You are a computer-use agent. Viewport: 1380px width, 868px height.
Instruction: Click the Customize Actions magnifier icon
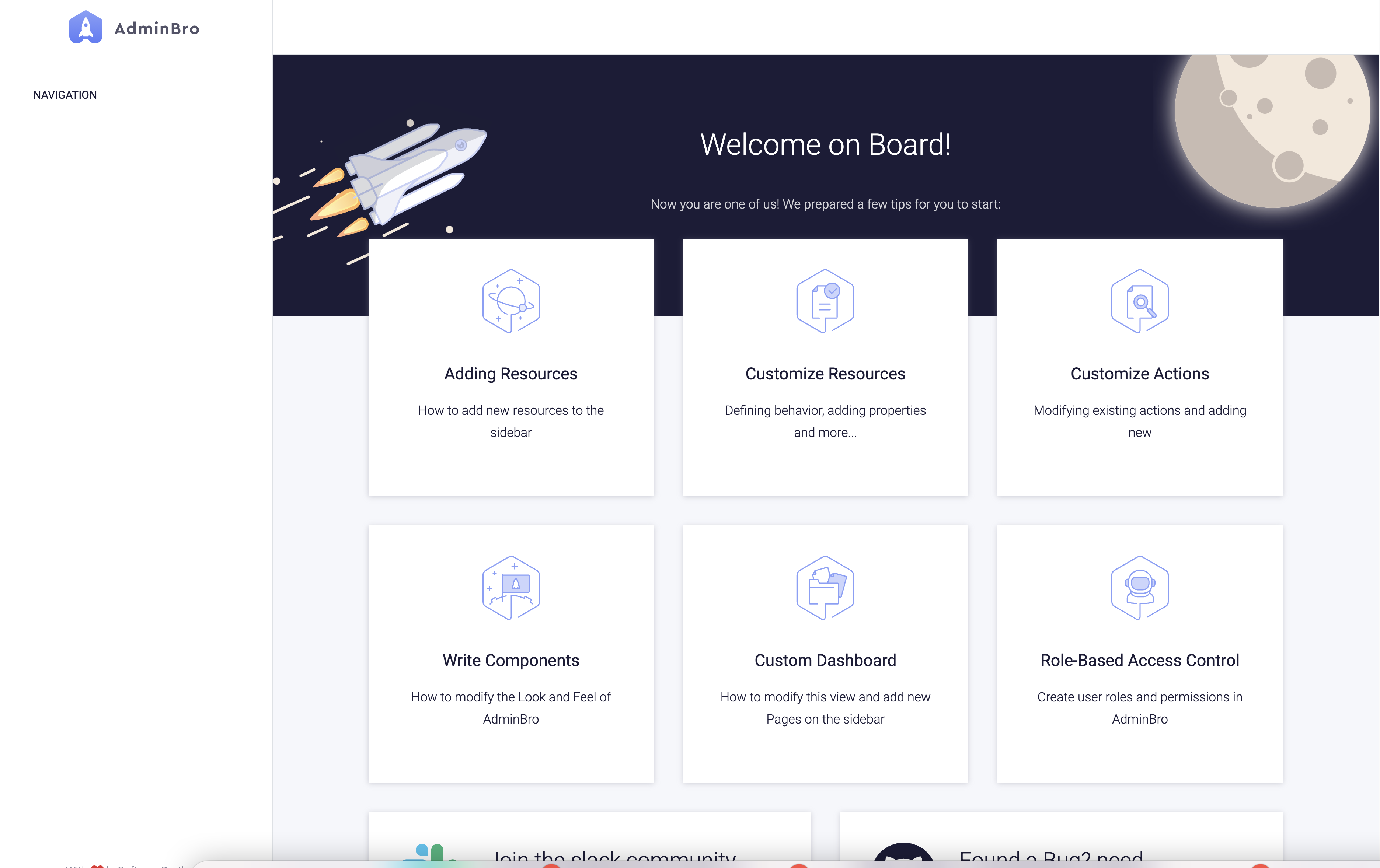[x=1139, y=301]
